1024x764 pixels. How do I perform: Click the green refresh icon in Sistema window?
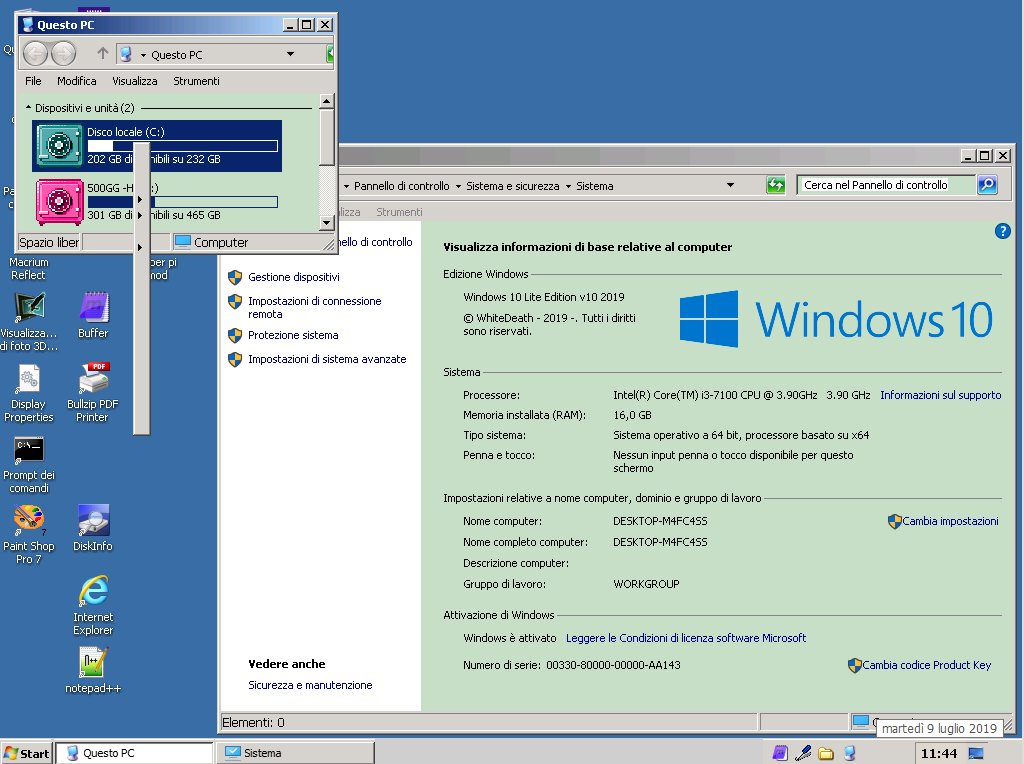click(775, 185)
